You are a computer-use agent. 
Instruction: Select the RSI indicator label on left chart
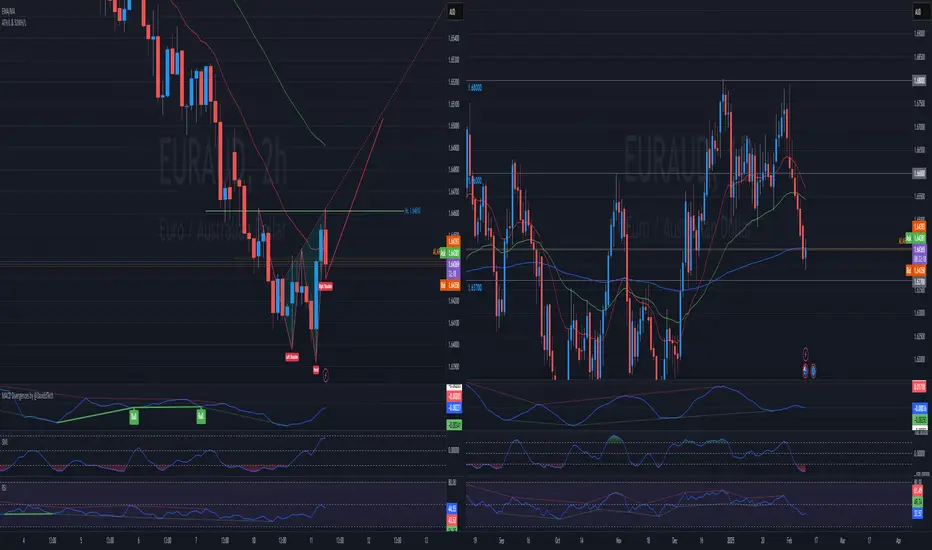(4, 488)
